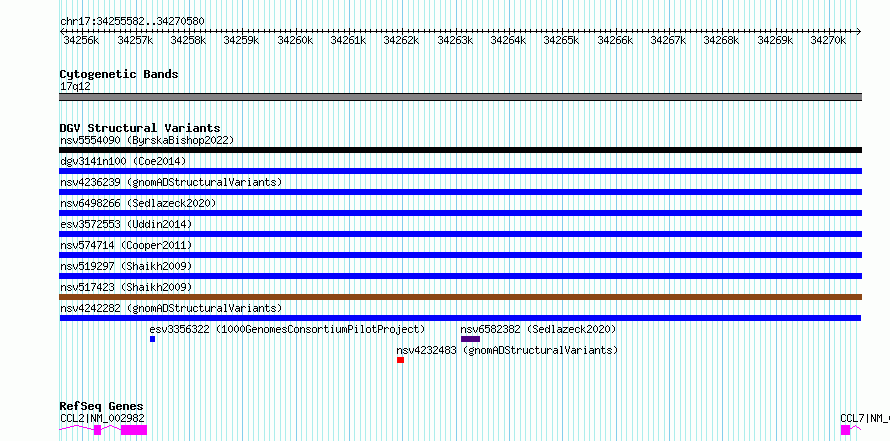Select nsv574714 (Cooper2011) label
The image size is (890, 441).
point(126,245)
